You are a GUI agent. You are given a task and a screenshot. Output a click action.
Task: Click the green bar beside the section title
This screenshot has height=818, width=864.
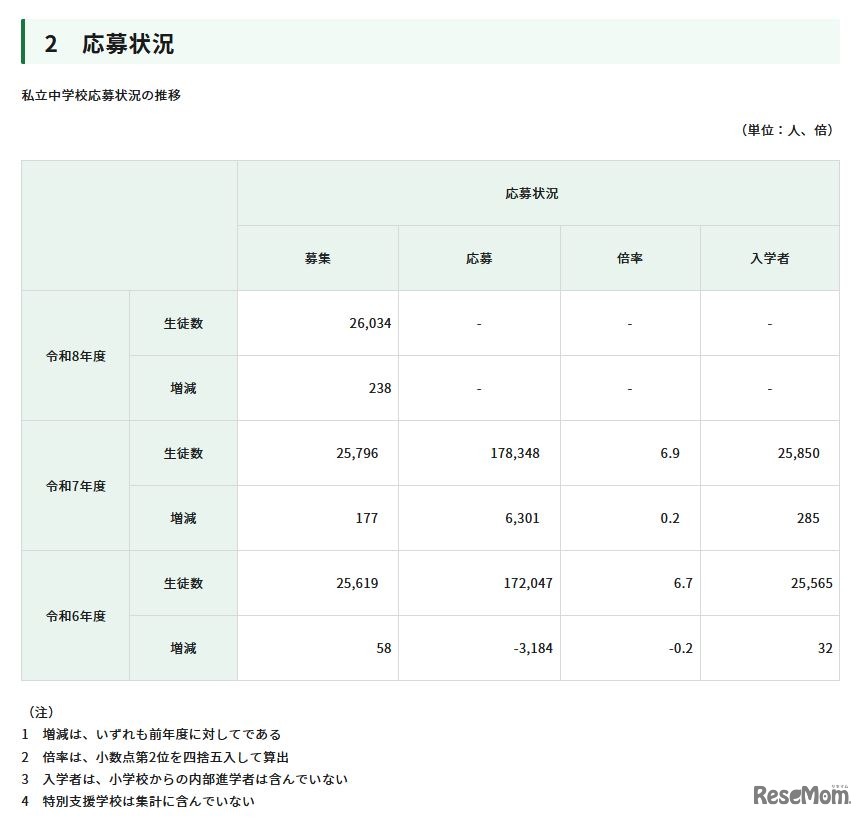click(22, 40)
